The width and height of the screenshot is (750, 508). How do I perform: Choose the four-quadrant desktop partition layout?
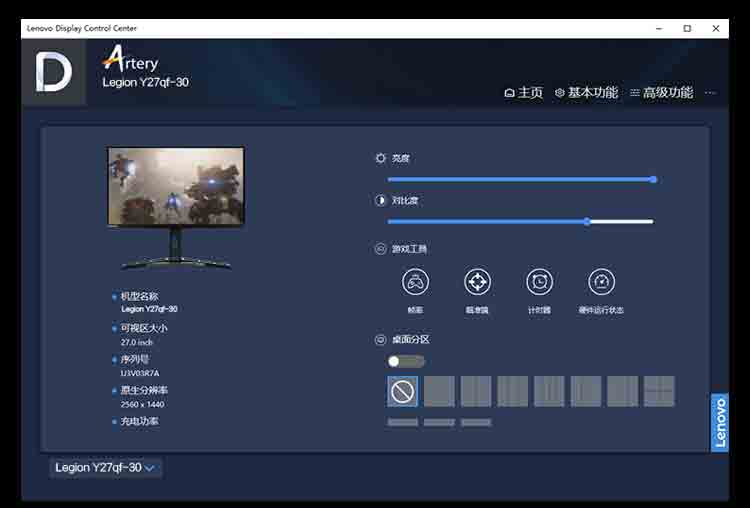point(659,391)
